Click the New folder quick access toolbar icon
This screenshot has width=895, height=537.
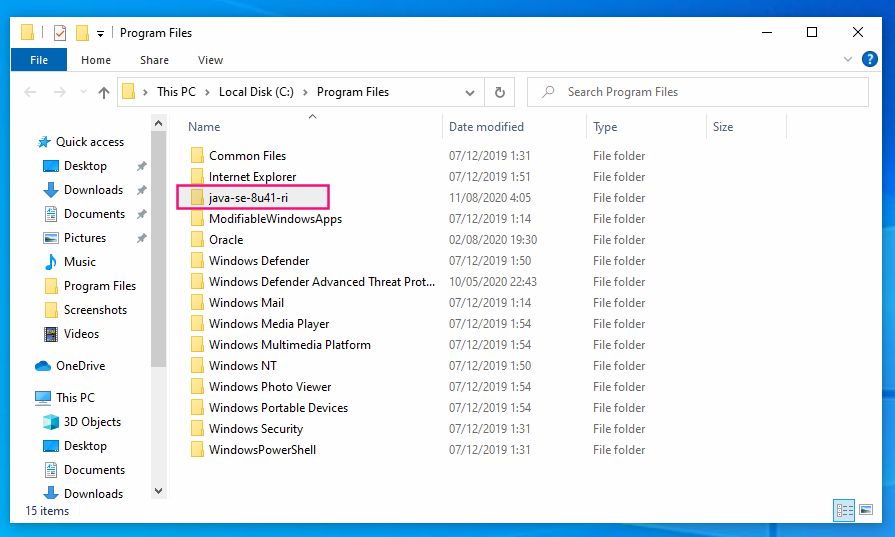82,33
